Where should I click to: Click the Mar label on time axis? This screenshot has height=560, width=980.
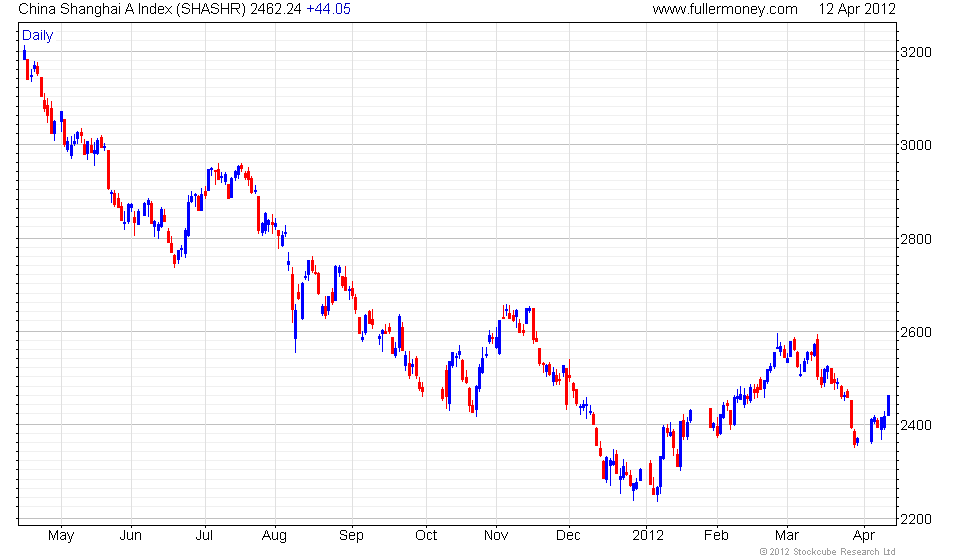pos(787,536)
